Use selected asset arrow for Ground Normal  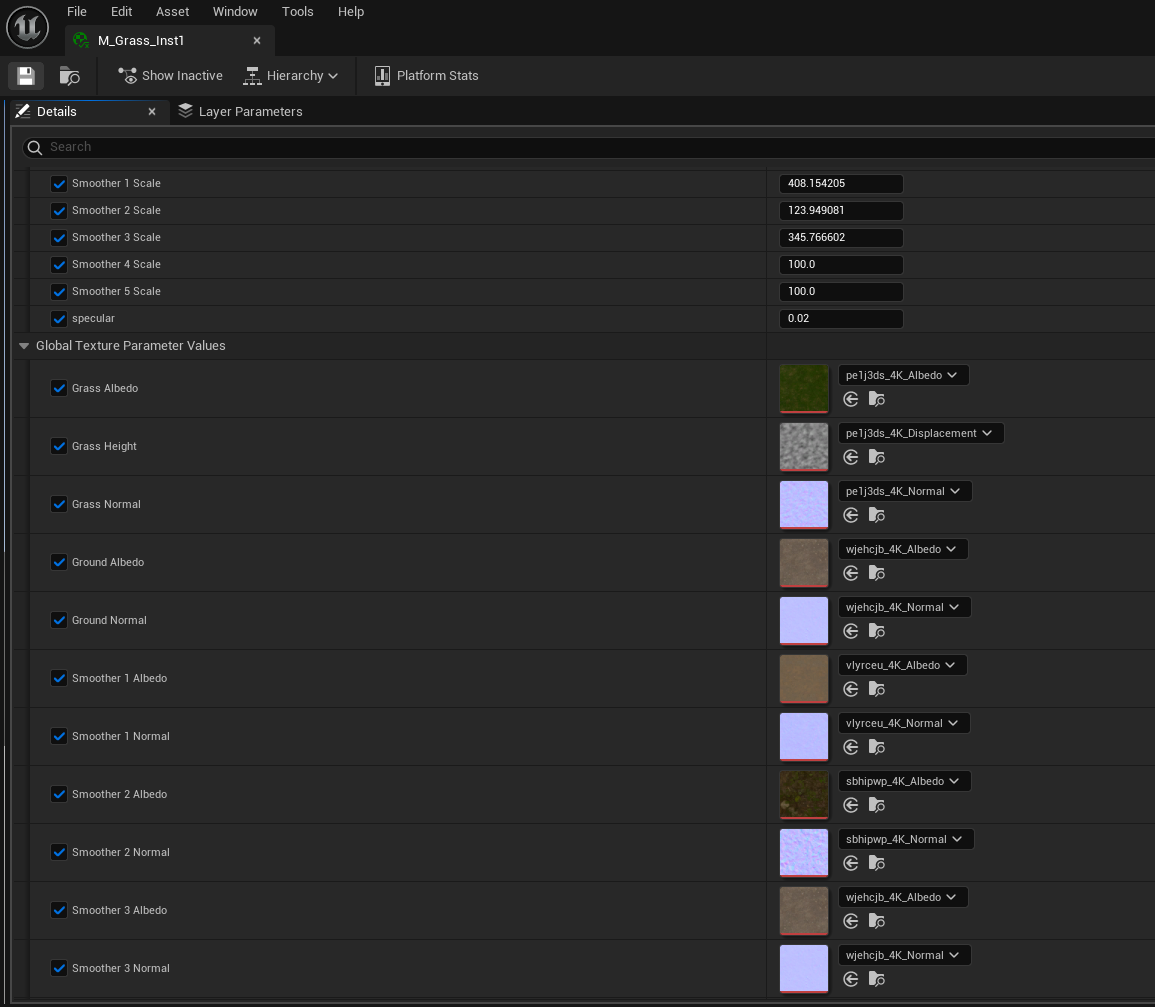[851, 631]
